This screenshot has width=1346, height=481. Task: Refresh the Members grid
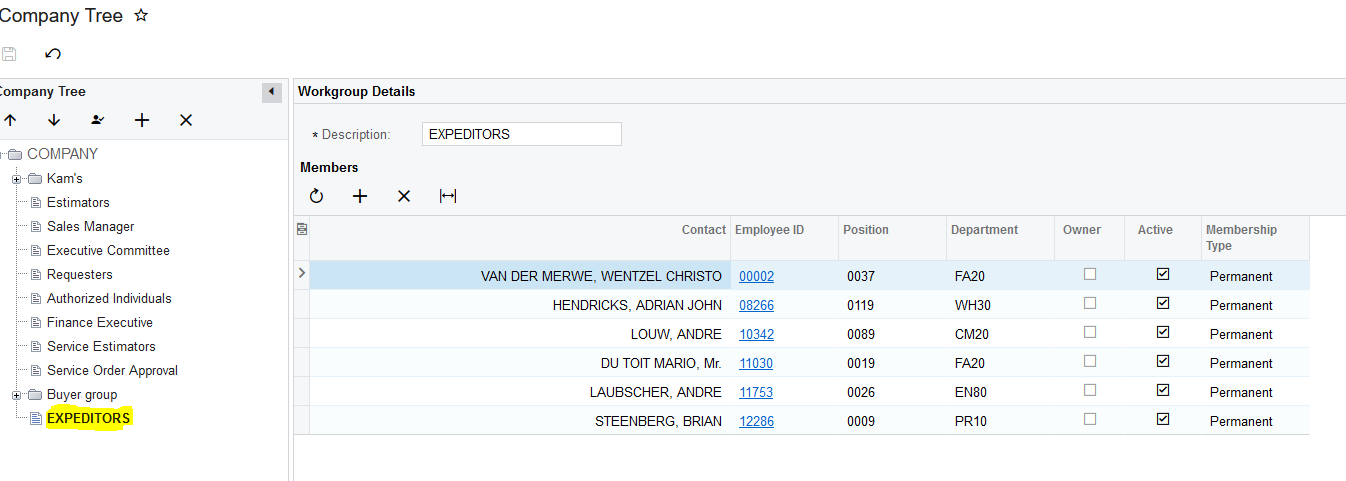click(x=316, y=196)
